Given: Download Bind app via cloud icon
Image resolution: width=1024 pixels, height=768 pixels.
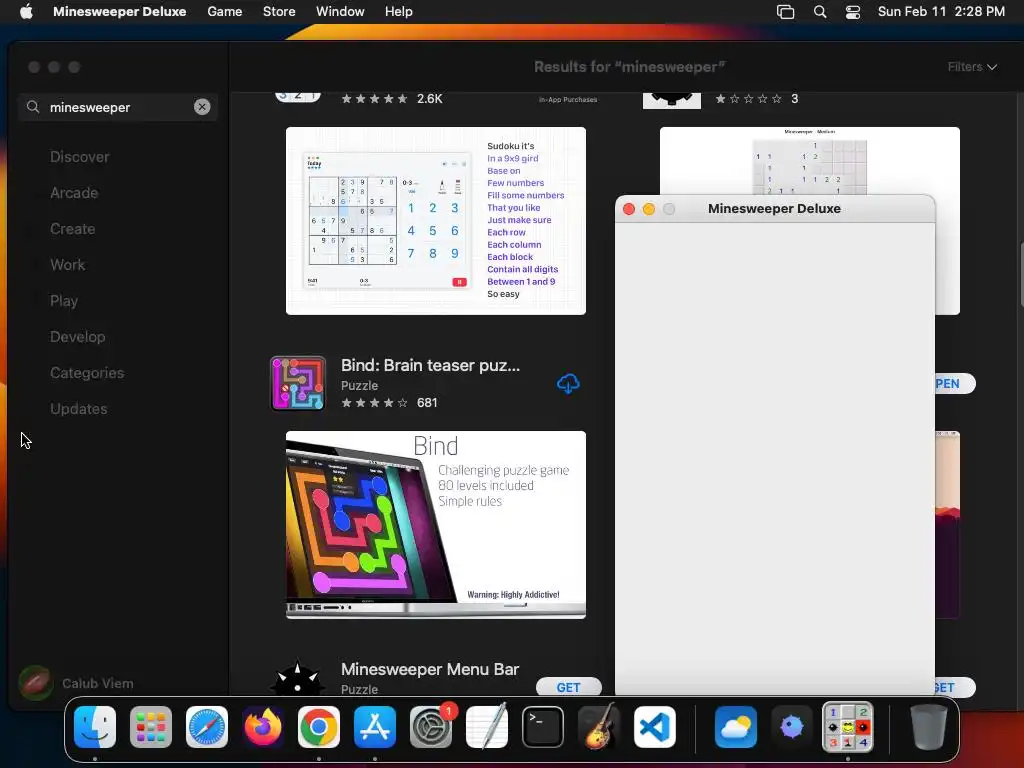Looking at the screenshot, I should click(x=568, y=383).
